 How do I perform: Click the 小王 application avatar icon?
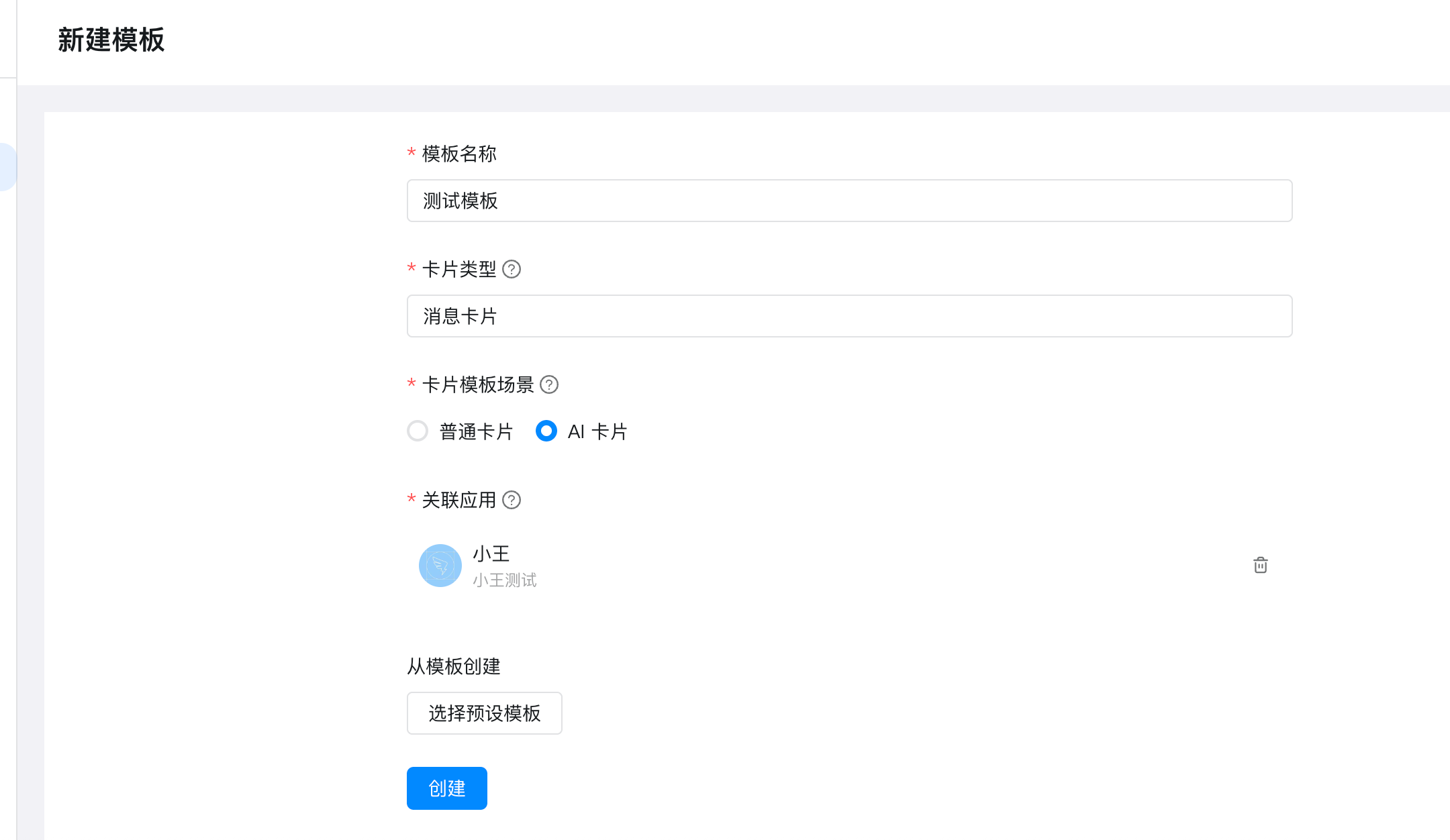coord(440,566)
